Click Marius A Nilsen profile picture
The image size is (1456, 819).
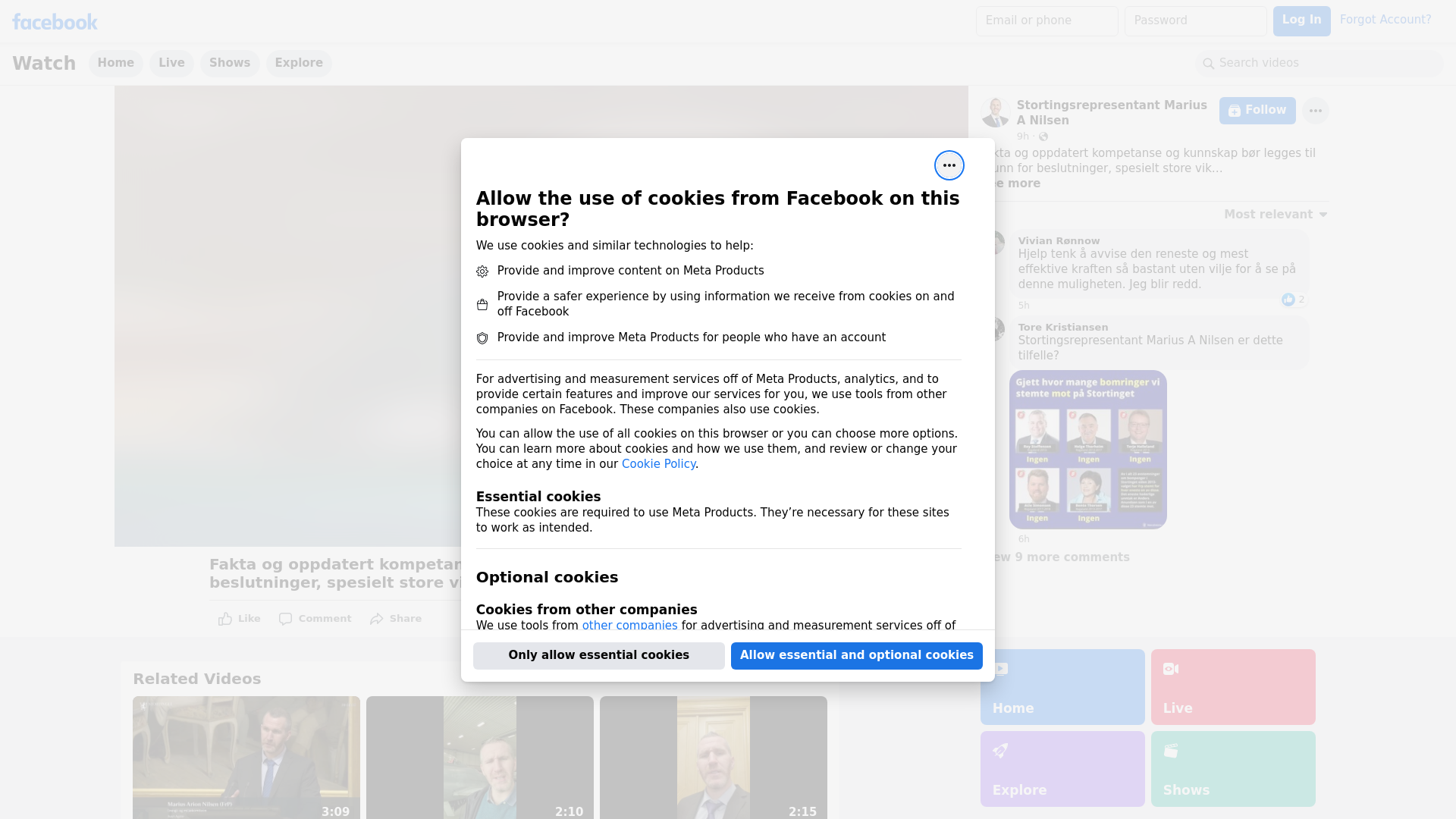click(994, 112)
